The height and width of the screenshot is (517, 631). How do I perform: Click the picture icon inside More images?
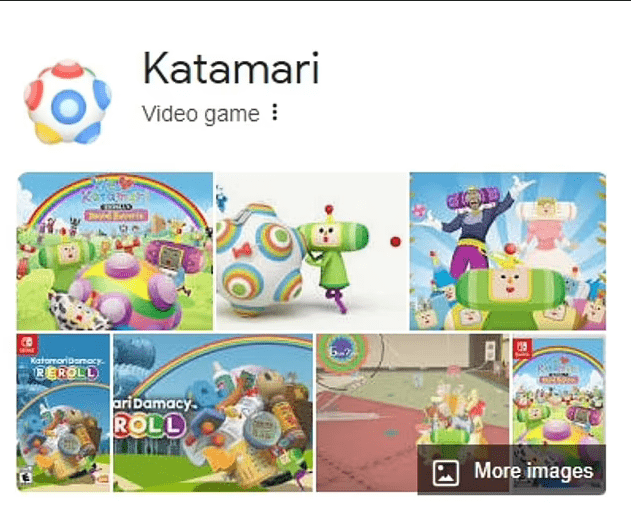(445, 473)
